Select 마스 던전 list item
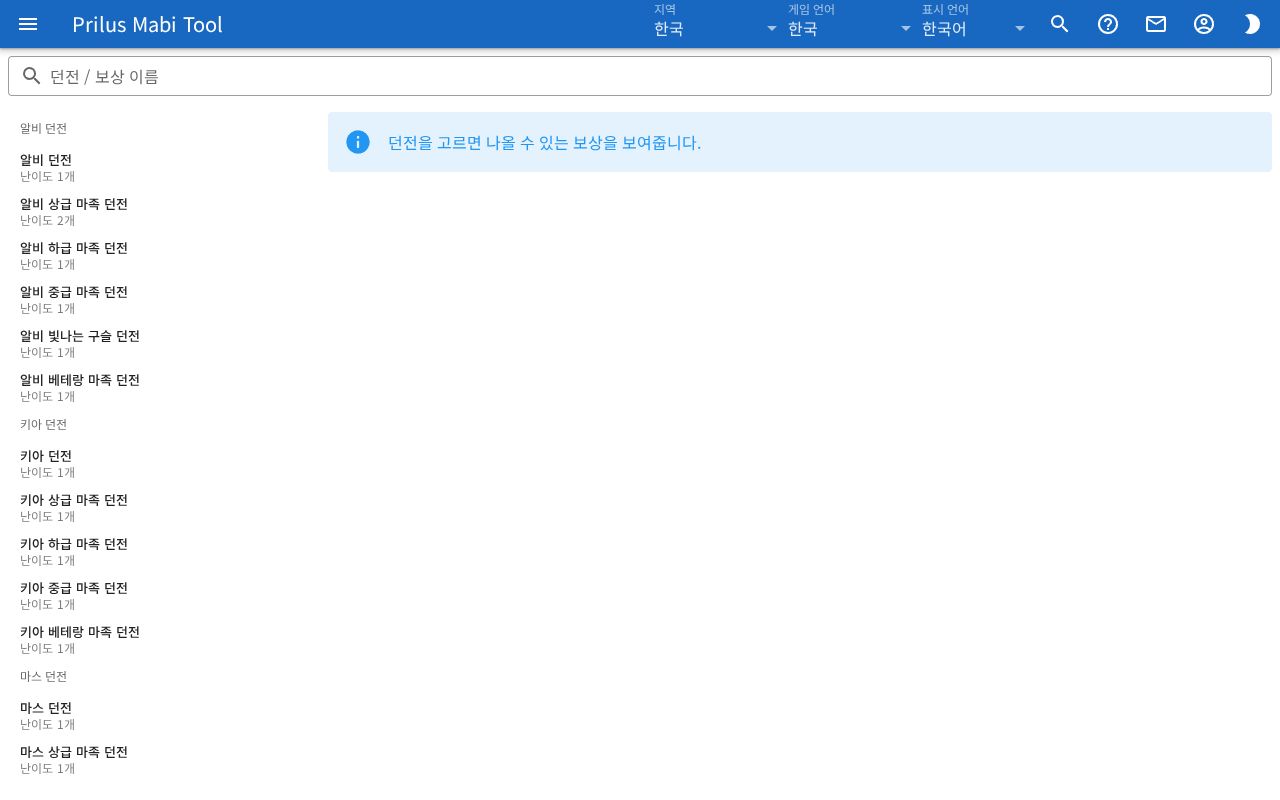 (x=160, y=715)
